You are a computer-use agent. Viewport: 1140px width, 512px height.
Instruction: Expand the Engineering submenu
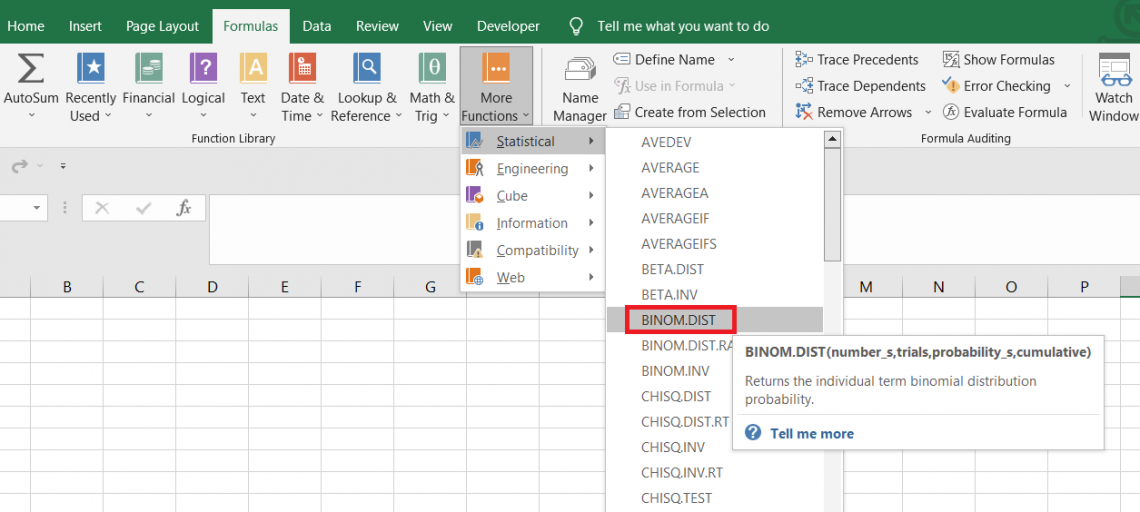(532, 169)
